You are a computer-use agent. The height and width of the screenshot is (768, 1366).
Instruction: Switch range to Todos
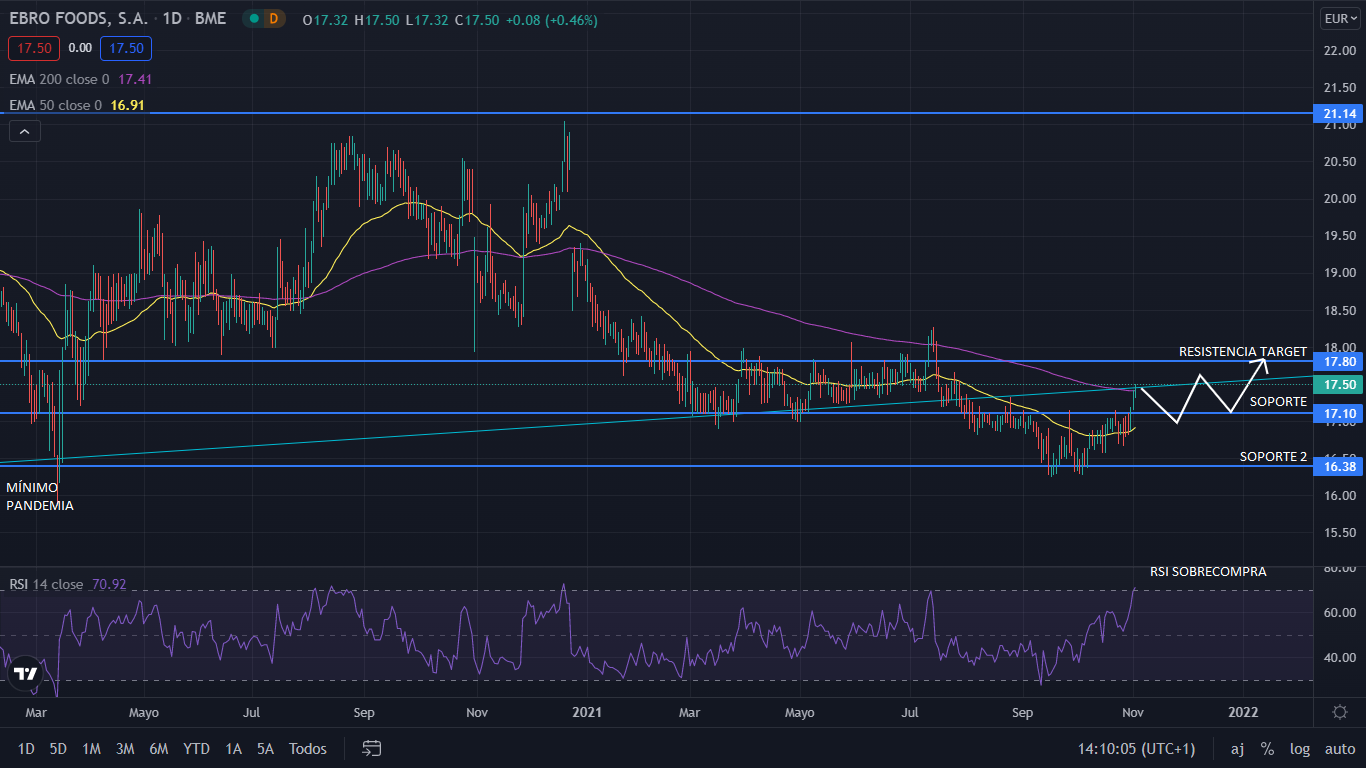point(307,748)
